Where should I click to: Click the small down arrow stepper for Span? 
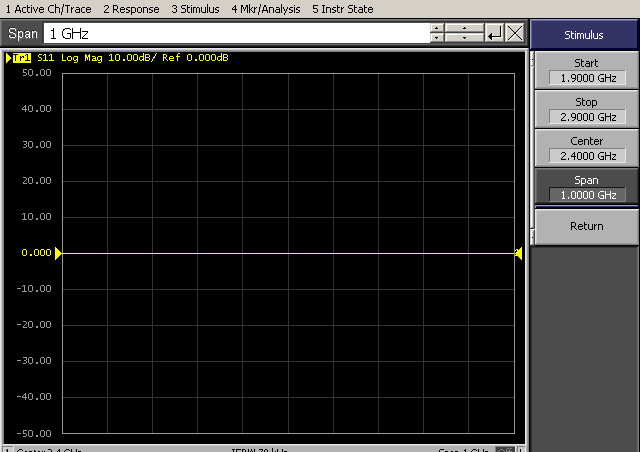(x=437, y=38)
